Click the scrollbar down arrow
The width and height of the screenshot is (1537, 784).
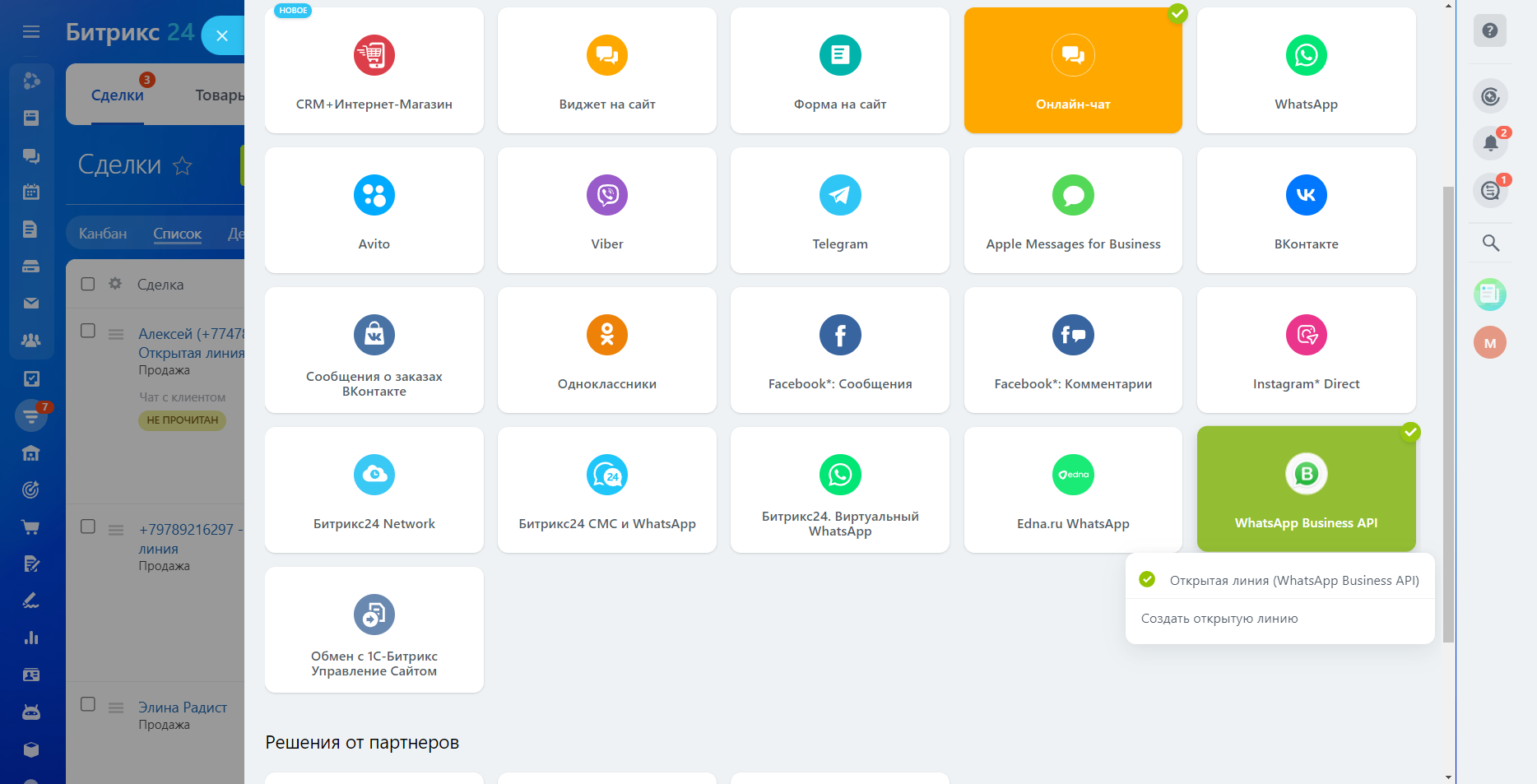click(1448, 777)
